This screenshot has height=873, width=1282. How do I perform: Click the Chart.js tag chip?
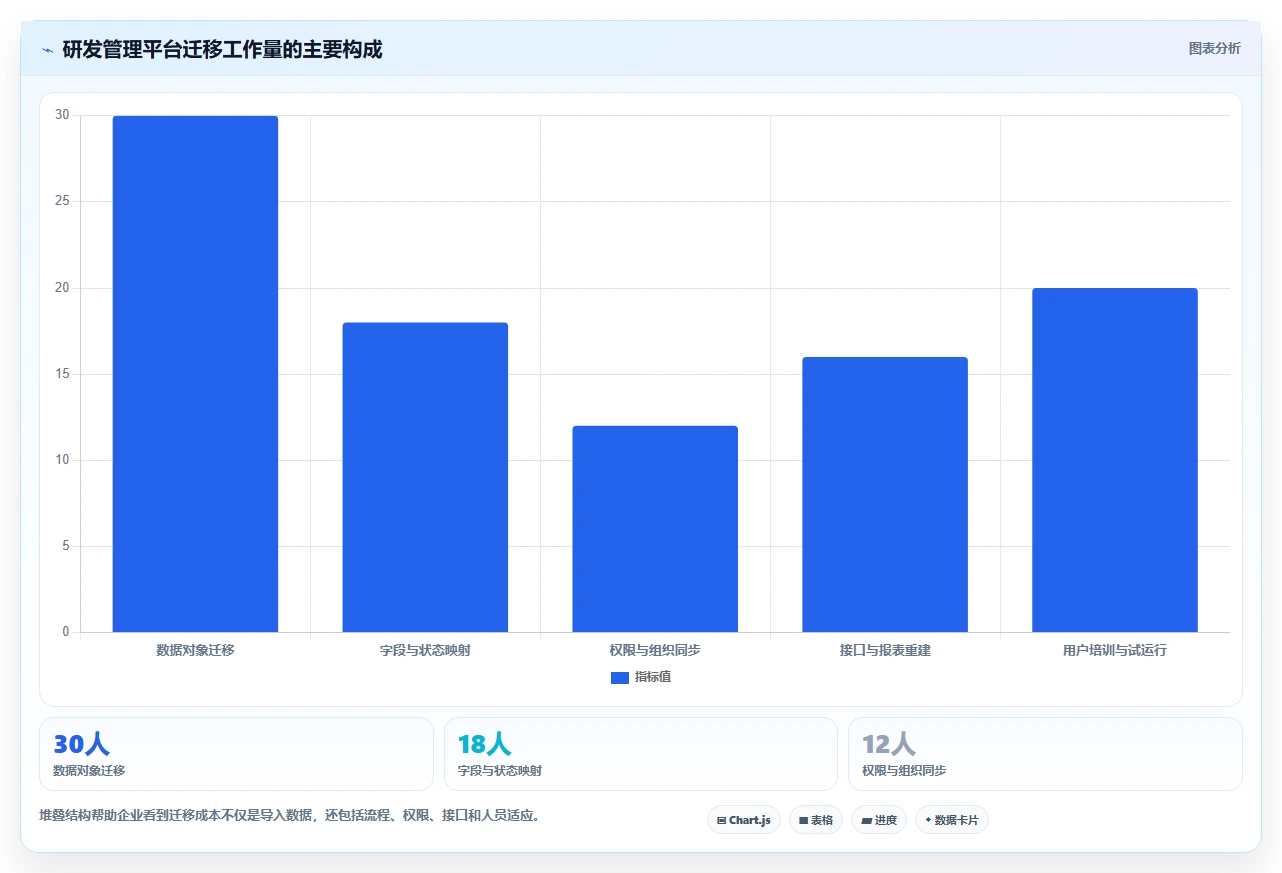pyautogui.click(x=743, y=820)
